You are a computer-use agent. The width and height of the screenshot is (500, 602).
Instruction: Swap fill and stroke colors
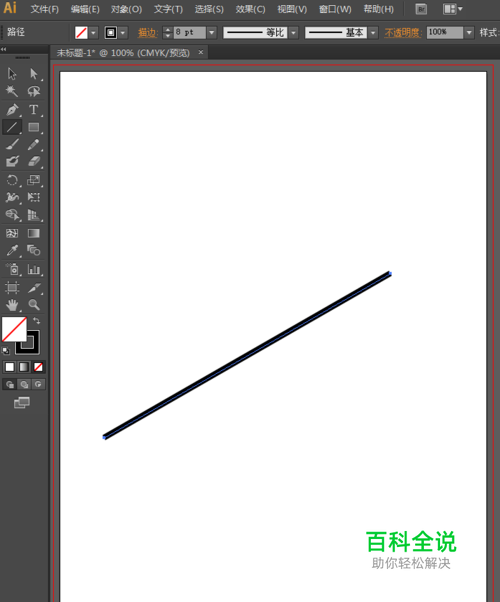(36, 321)
